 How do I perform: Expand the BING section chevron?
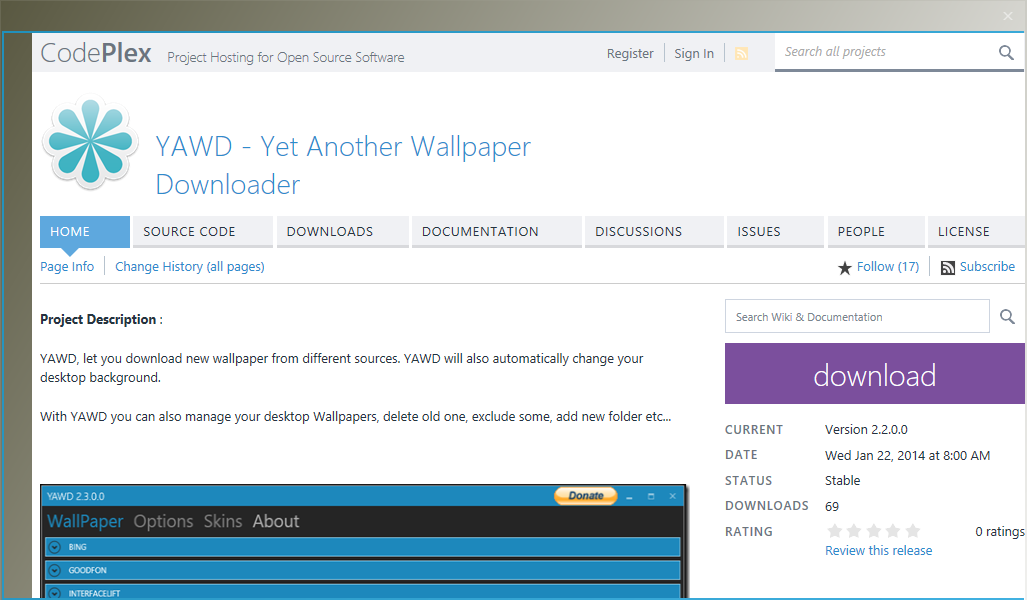coord(55,547)
